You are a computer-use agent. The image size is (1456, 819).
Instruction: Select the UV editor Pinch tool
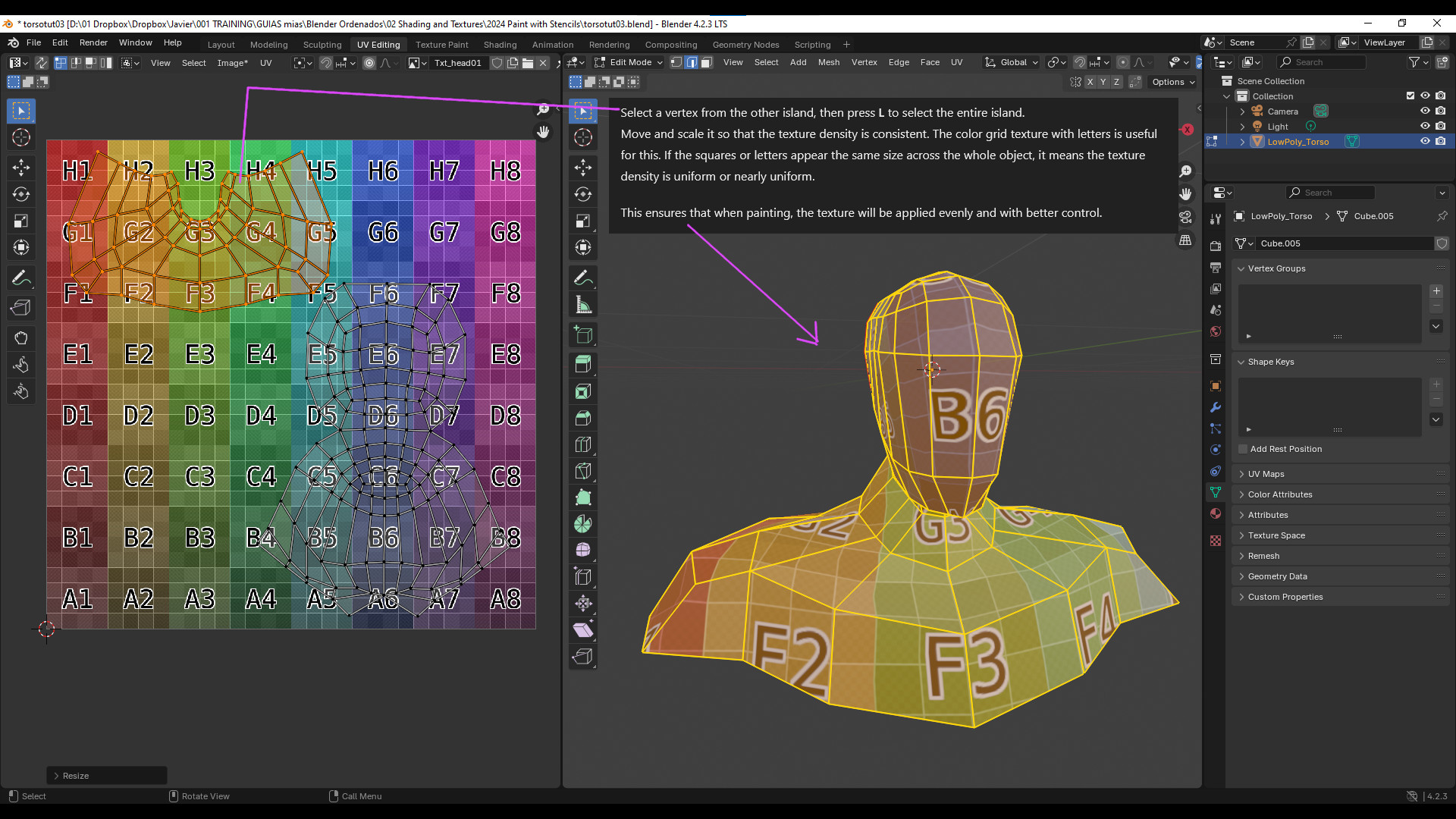pyautogui.click(x=21, y=391)
